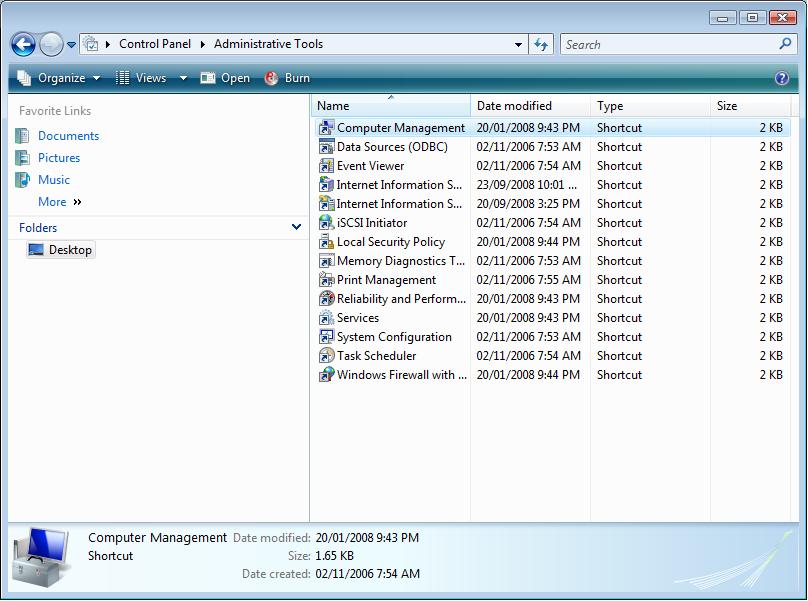Click the Music favorite link icon
Viewport: 808px width, 601px height.
[22, 180]
